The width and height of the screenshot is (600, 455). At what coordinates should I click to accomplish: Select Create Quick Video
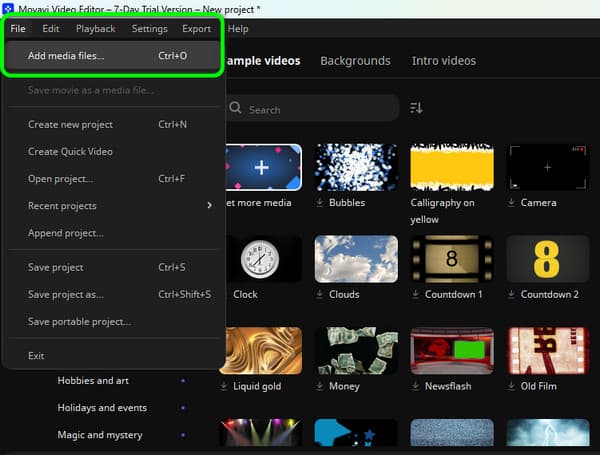[112, 152]
